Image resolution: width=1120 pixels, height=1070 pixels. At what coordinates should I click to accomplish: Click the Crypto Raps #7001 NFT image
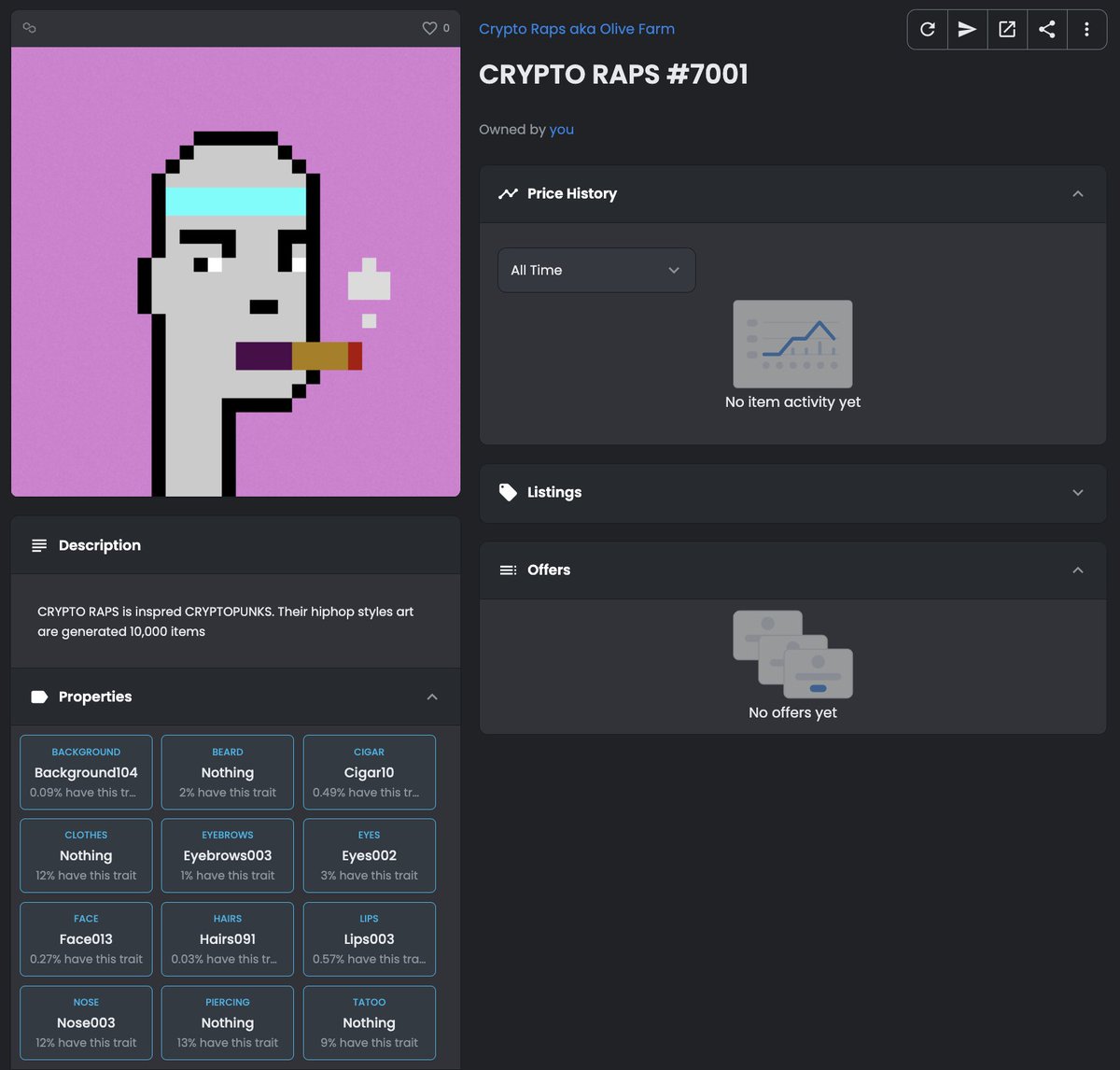coord(235,272)
